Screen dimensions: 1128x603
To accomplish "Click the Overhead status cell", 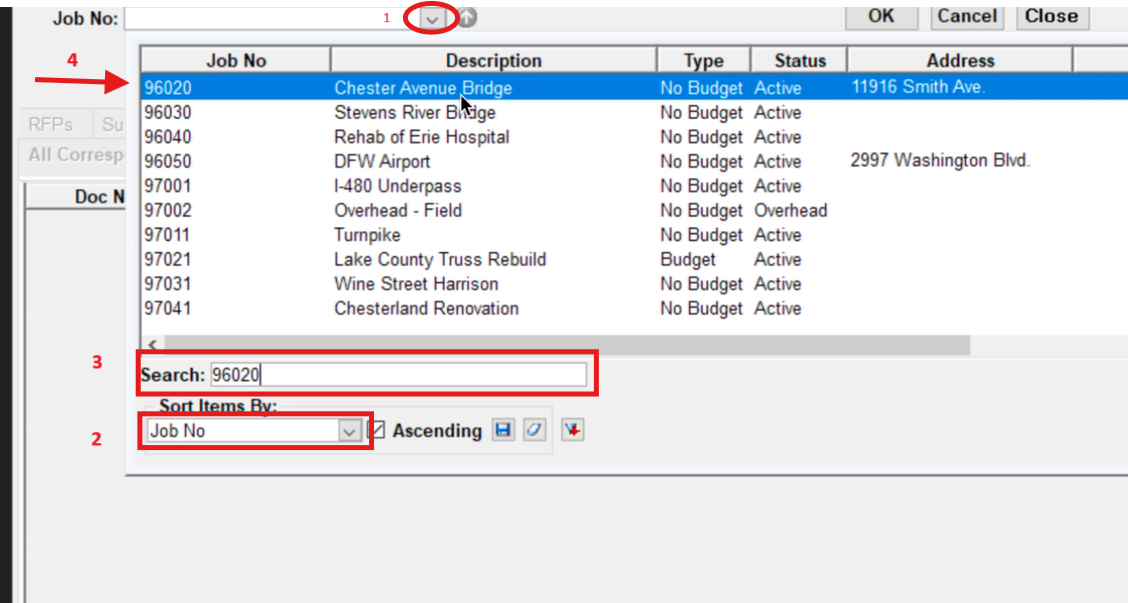I will 791,211.
